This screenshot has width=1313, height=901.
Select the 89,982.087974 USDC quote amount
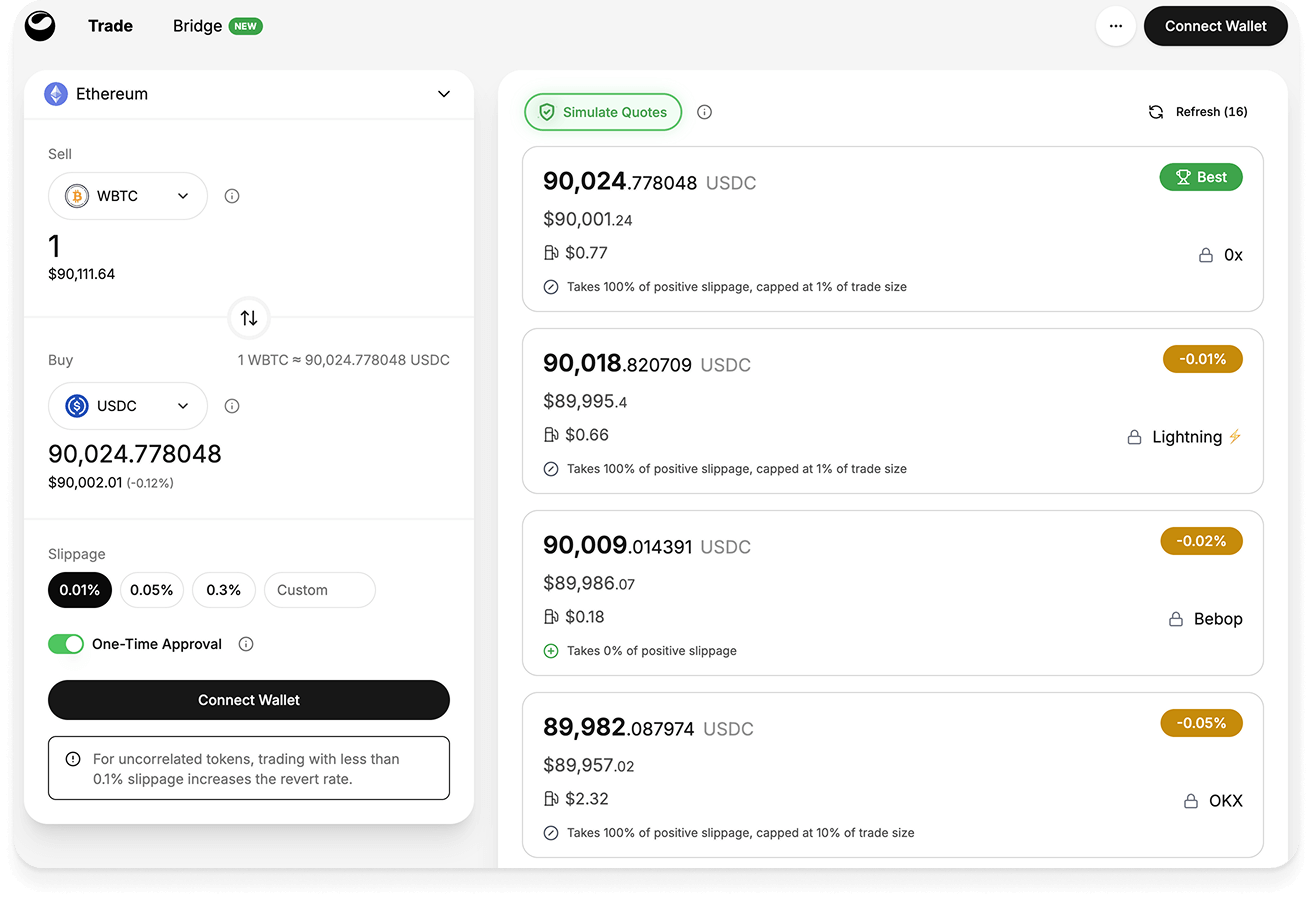tap(648, 728)
